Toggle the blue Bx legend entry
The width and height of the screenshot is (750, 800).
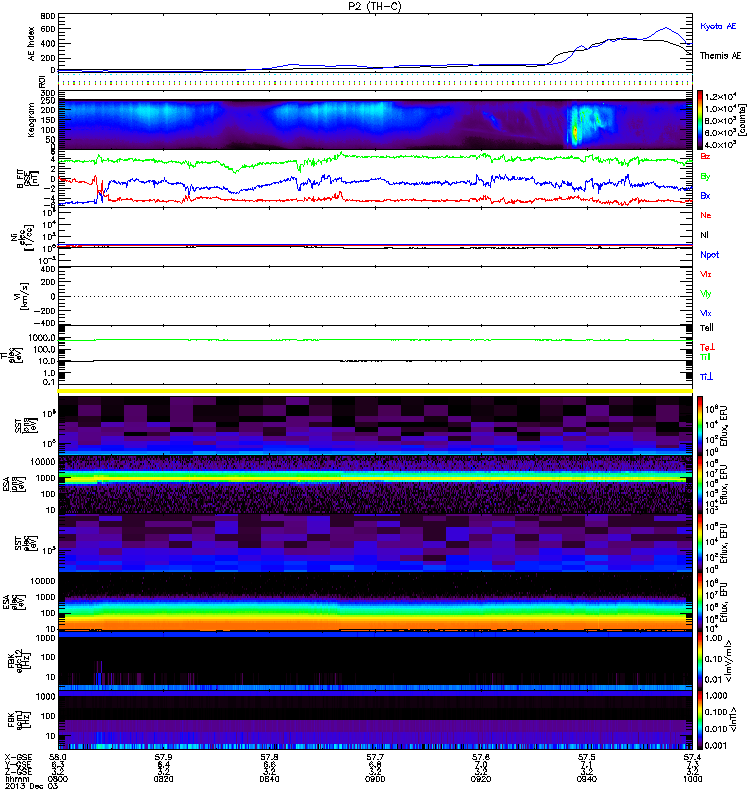click(705, 195)
